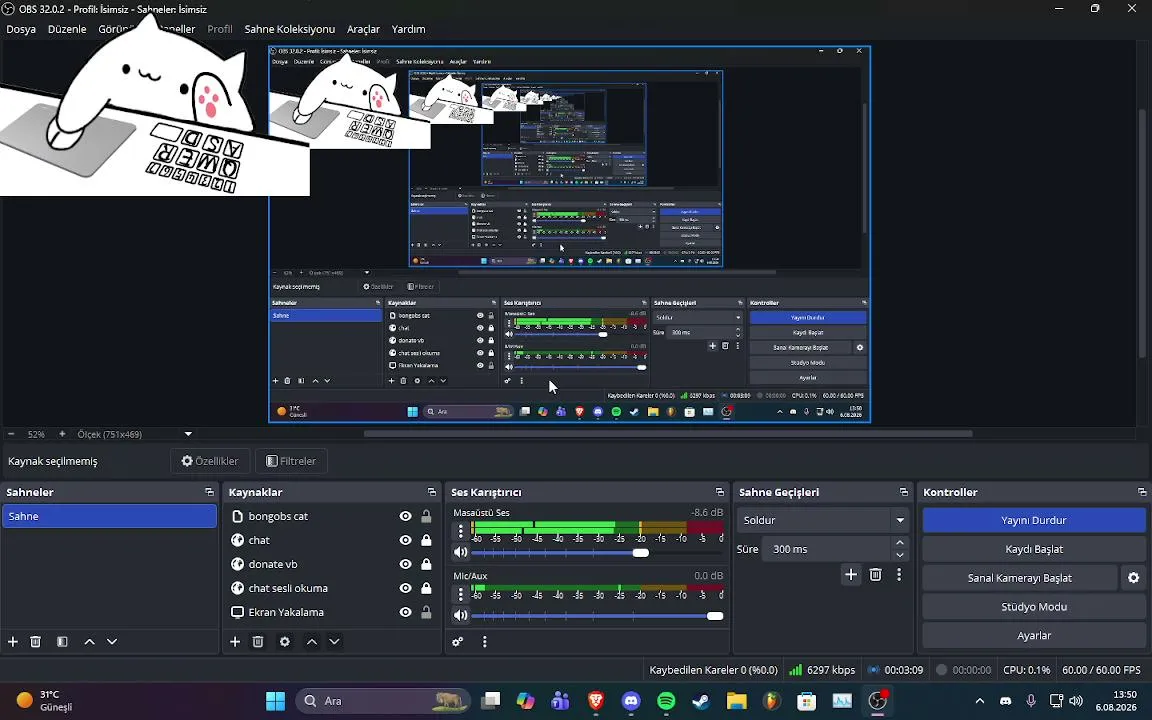Undock the Kontroller panel
The image size is (1152, 720).
1142,492
